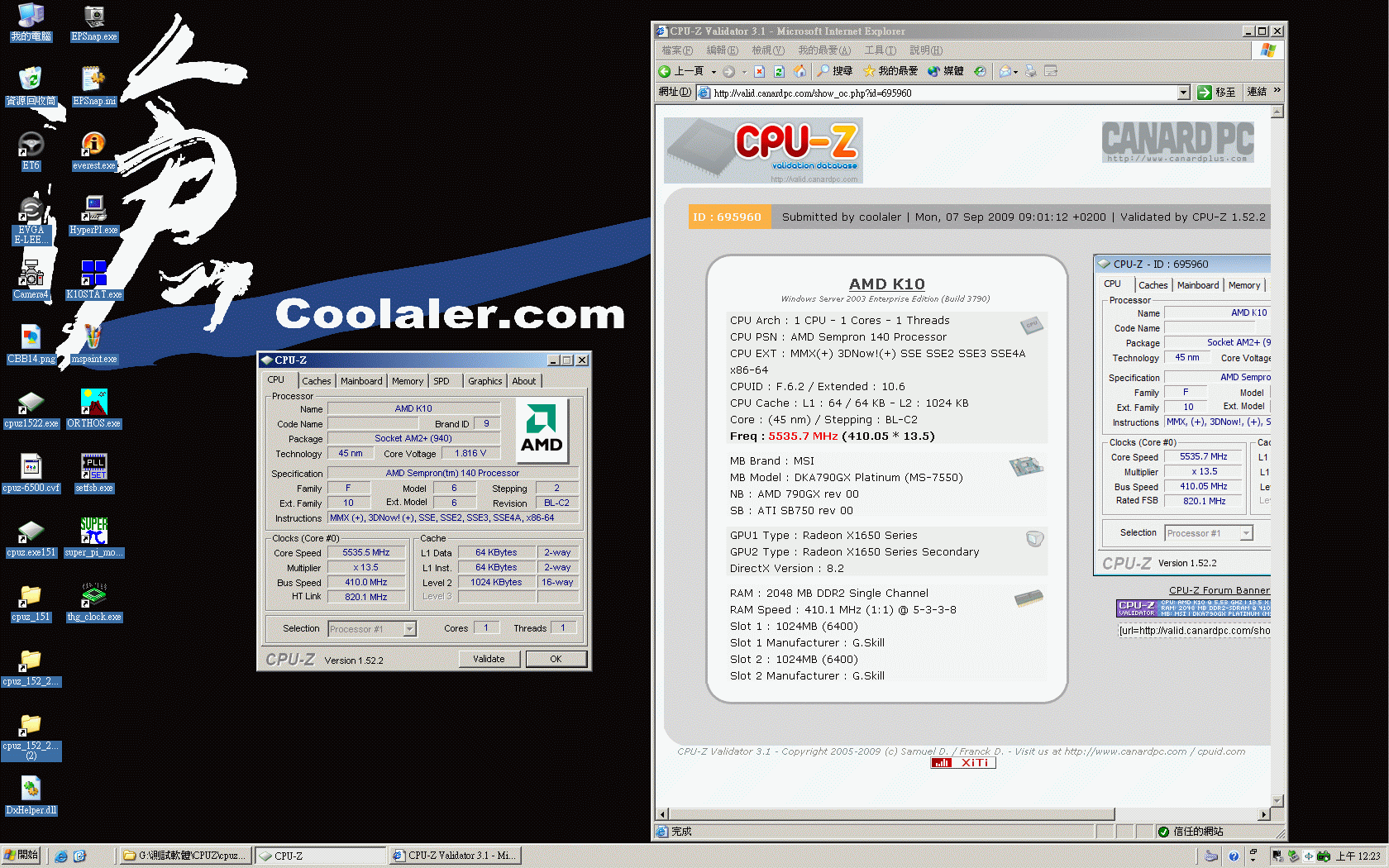This screenshot has width=1389, height=868.
Task: Open the Search toolbar item in IE
Action: (834, 71)
